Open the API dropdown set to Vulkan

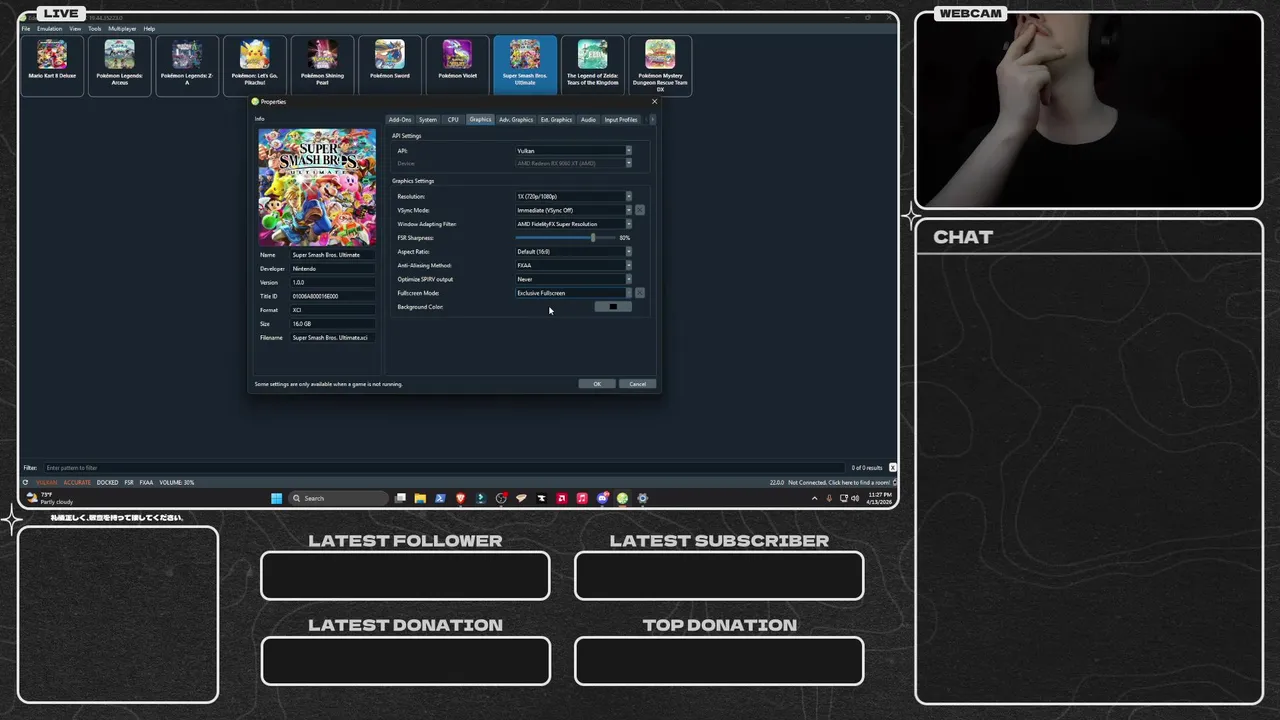tap(573, 151)
